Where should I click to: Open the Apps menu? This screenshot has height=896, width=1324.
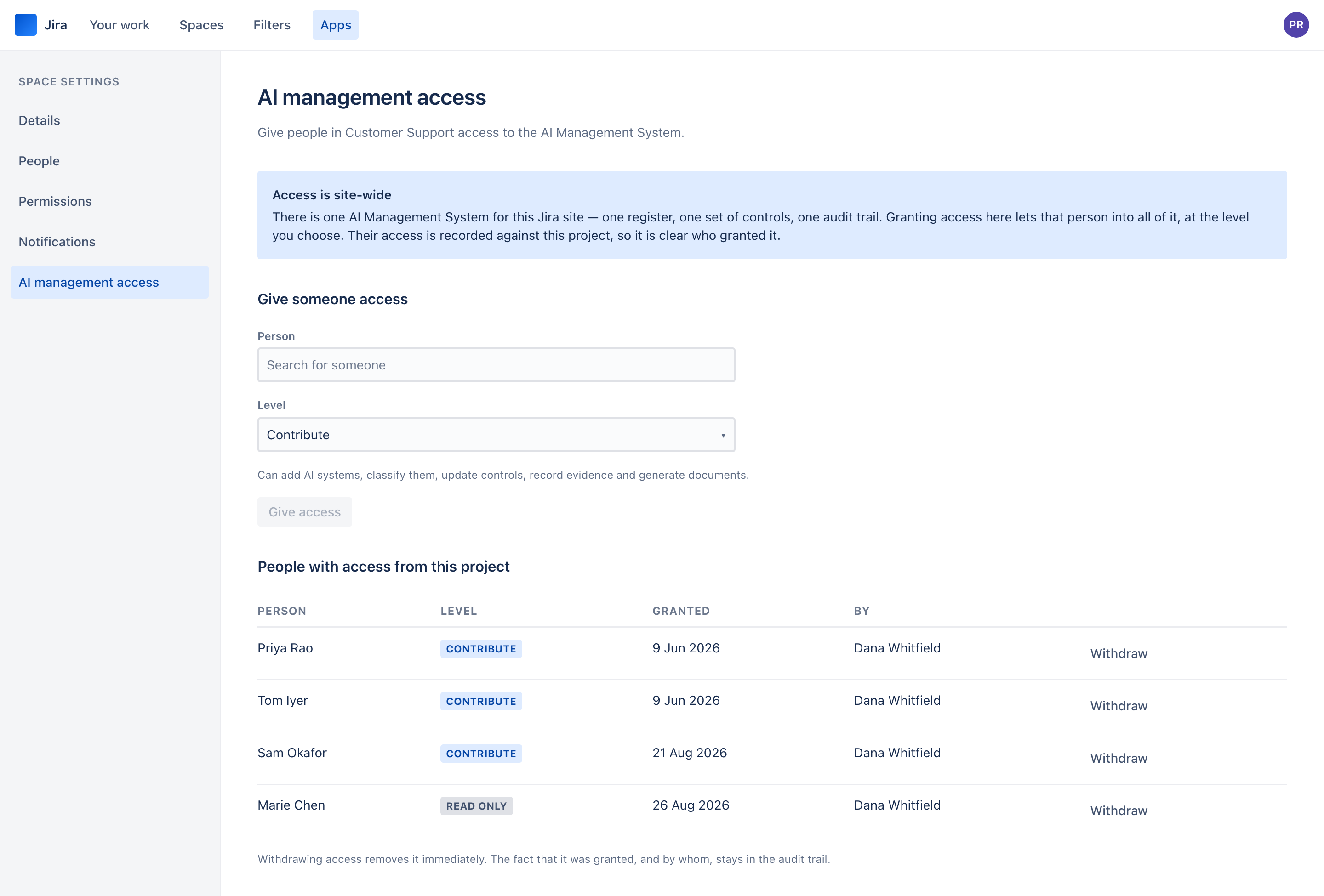[336, 25]
